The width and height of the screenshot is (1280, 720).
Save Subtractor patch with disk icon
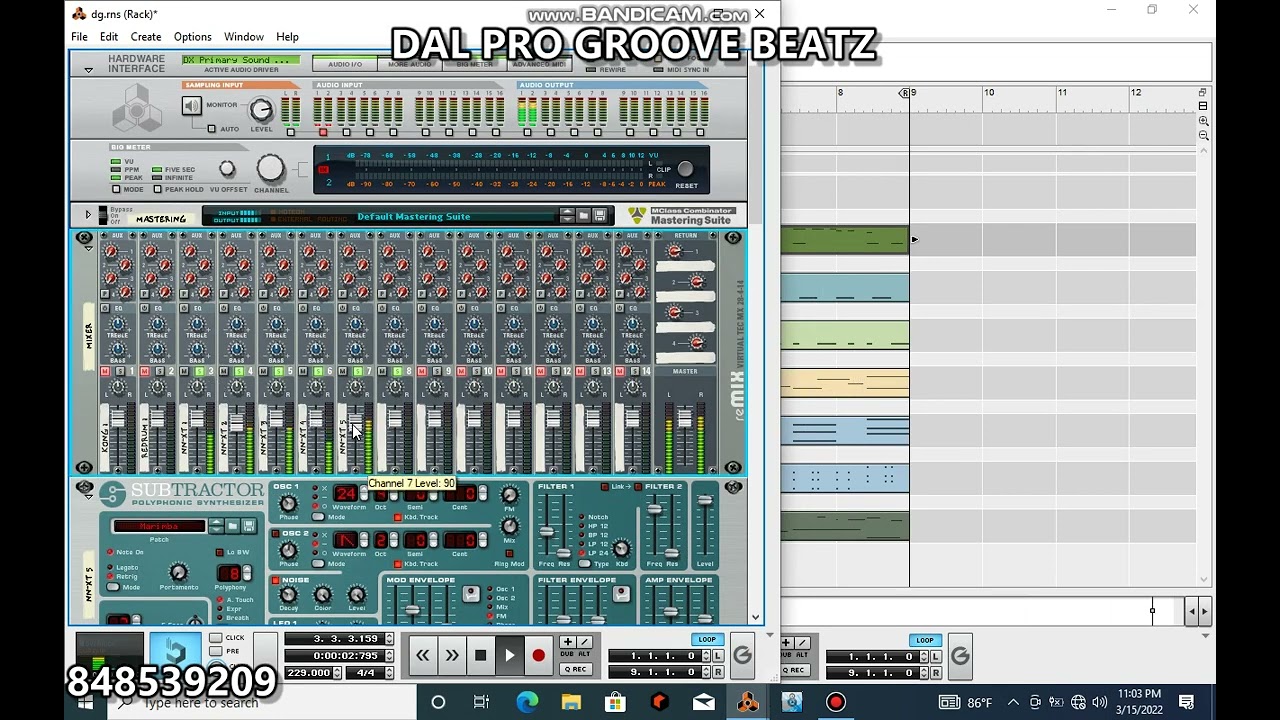coord(249,526)
